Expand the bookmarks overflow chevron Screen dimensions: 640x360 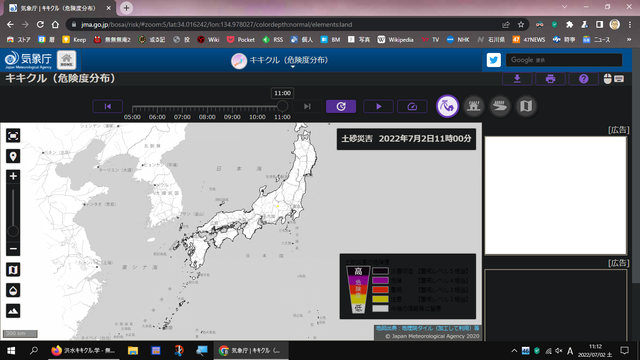[x=629, y=40]
